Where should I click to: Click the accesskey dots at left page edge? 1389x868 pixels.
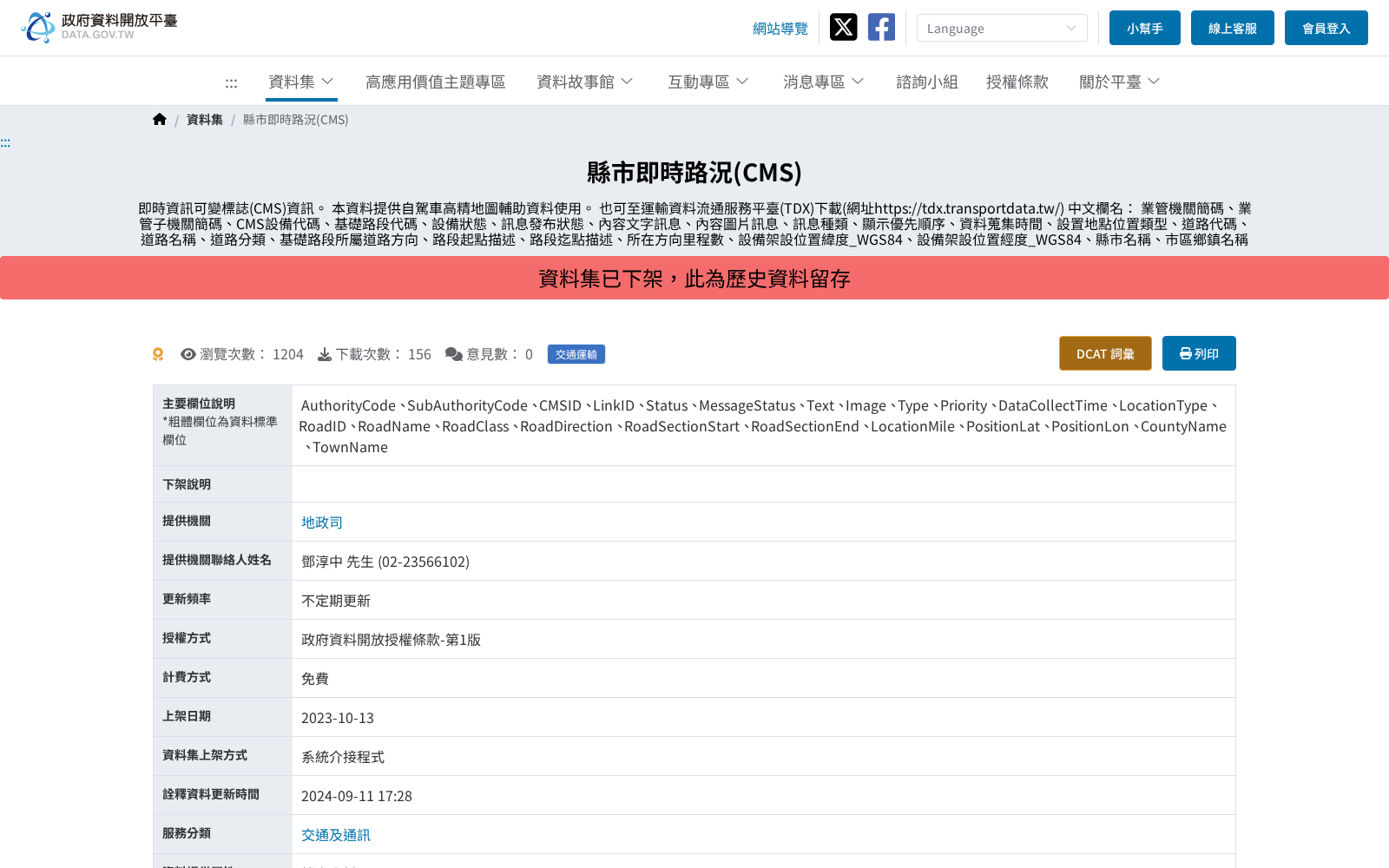point(5,143)
